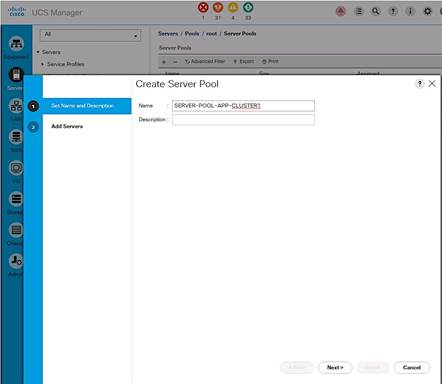Image resolution: width=442 pixels, height=384 pixels.
Task: Click the info icon in header
Action: point(410,11)
